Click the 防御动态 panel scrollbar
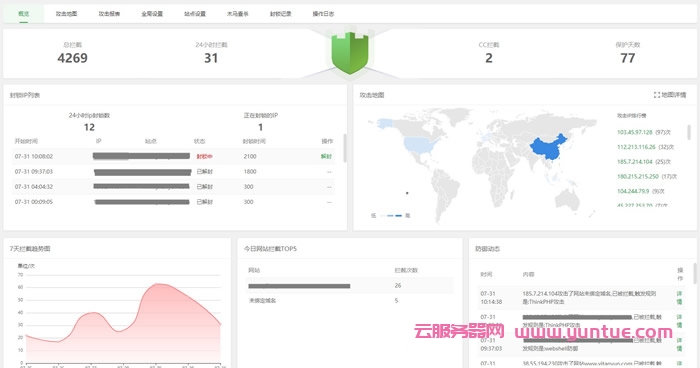Viewport: 700px width, 368px height. tap(695, 273)
